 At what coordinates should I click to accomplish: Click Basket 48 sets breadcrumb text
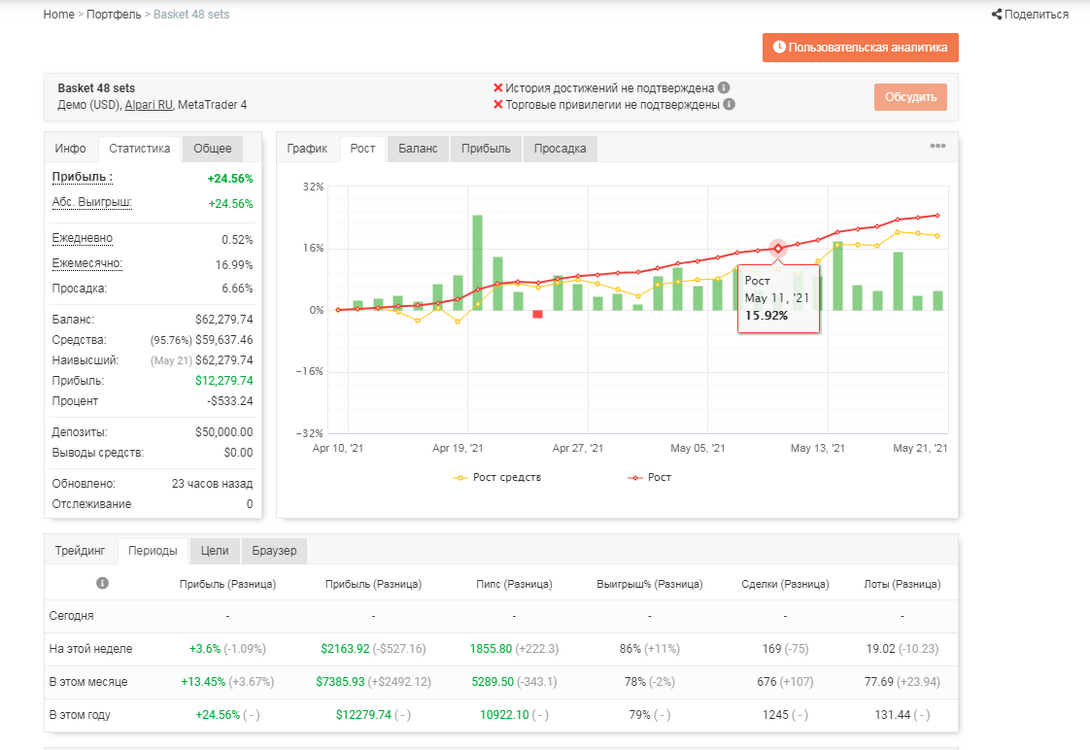(x=191, y=14)
